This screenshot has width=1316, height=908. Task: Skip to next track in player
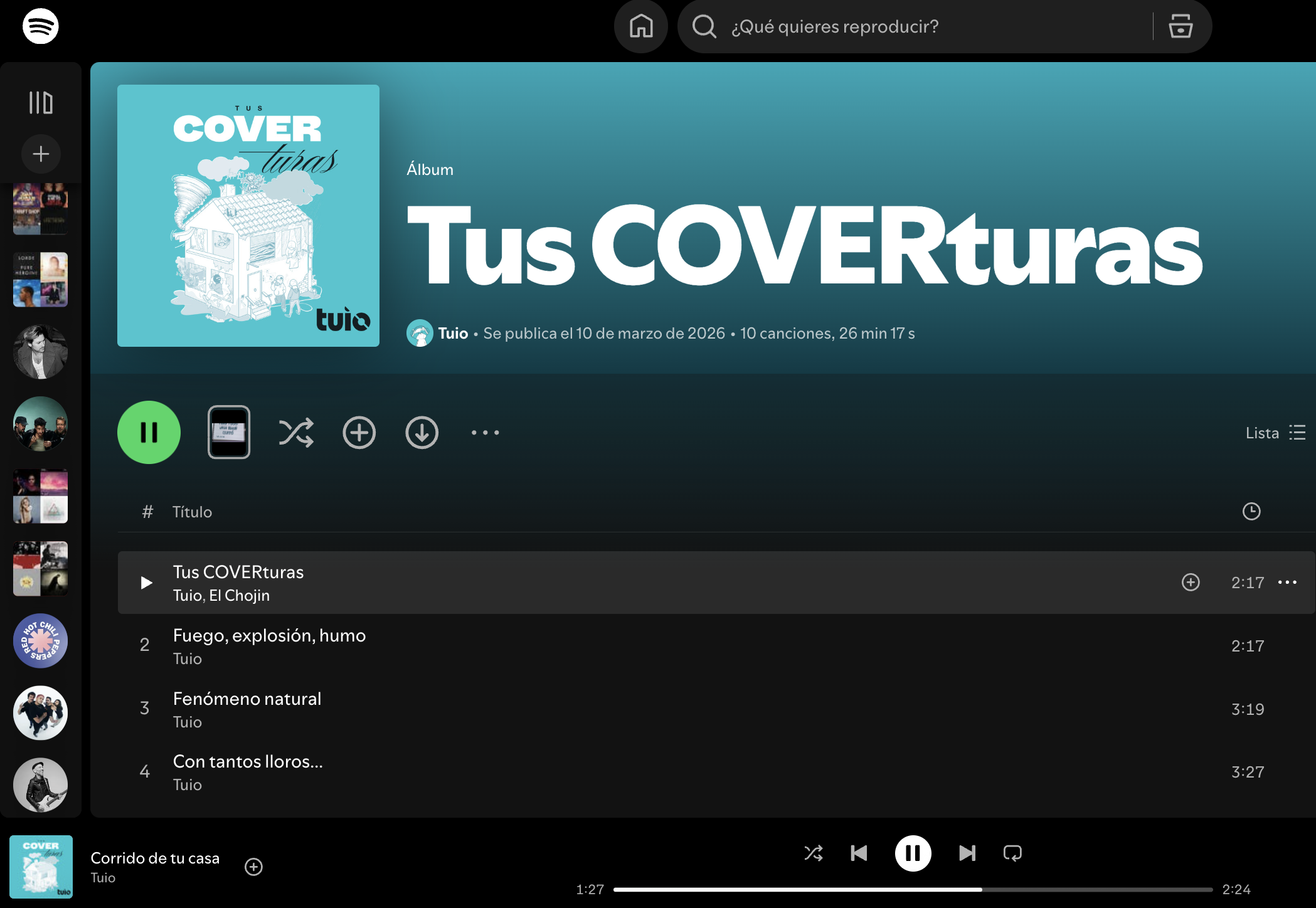click(967, 853)
